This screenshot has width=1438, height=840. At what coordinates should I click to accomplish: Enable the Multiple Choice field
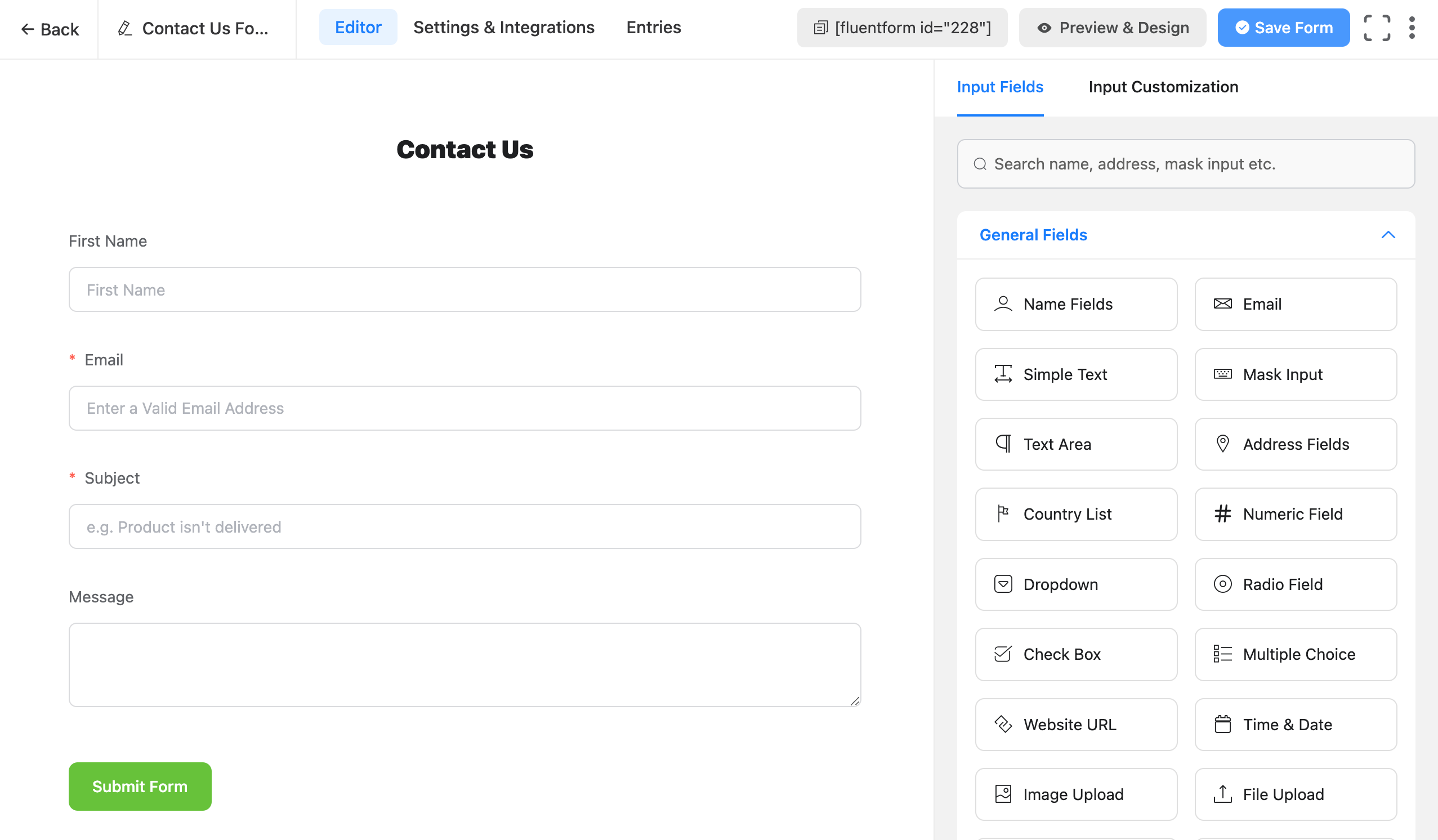tap(1296, 654)
